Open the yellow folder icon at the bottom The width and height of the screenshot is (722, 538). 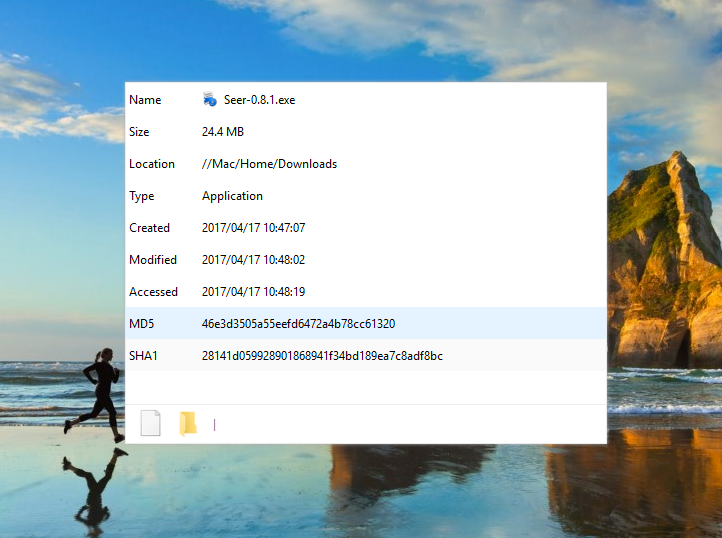click(x=188, y=423)
